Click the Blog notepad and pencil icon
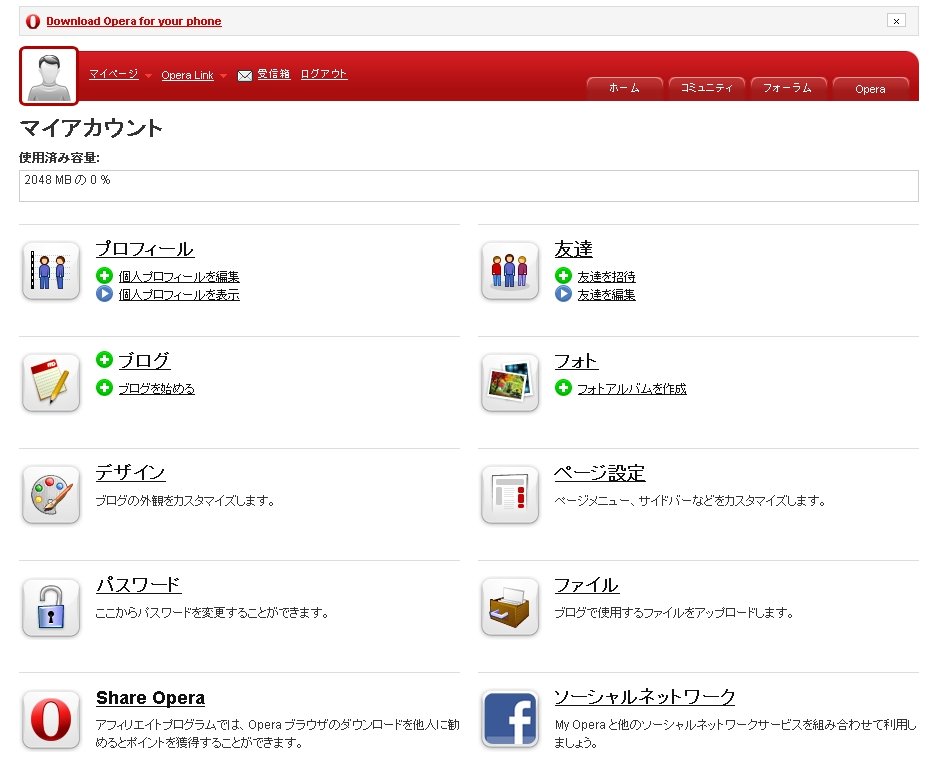 point(50,383)
